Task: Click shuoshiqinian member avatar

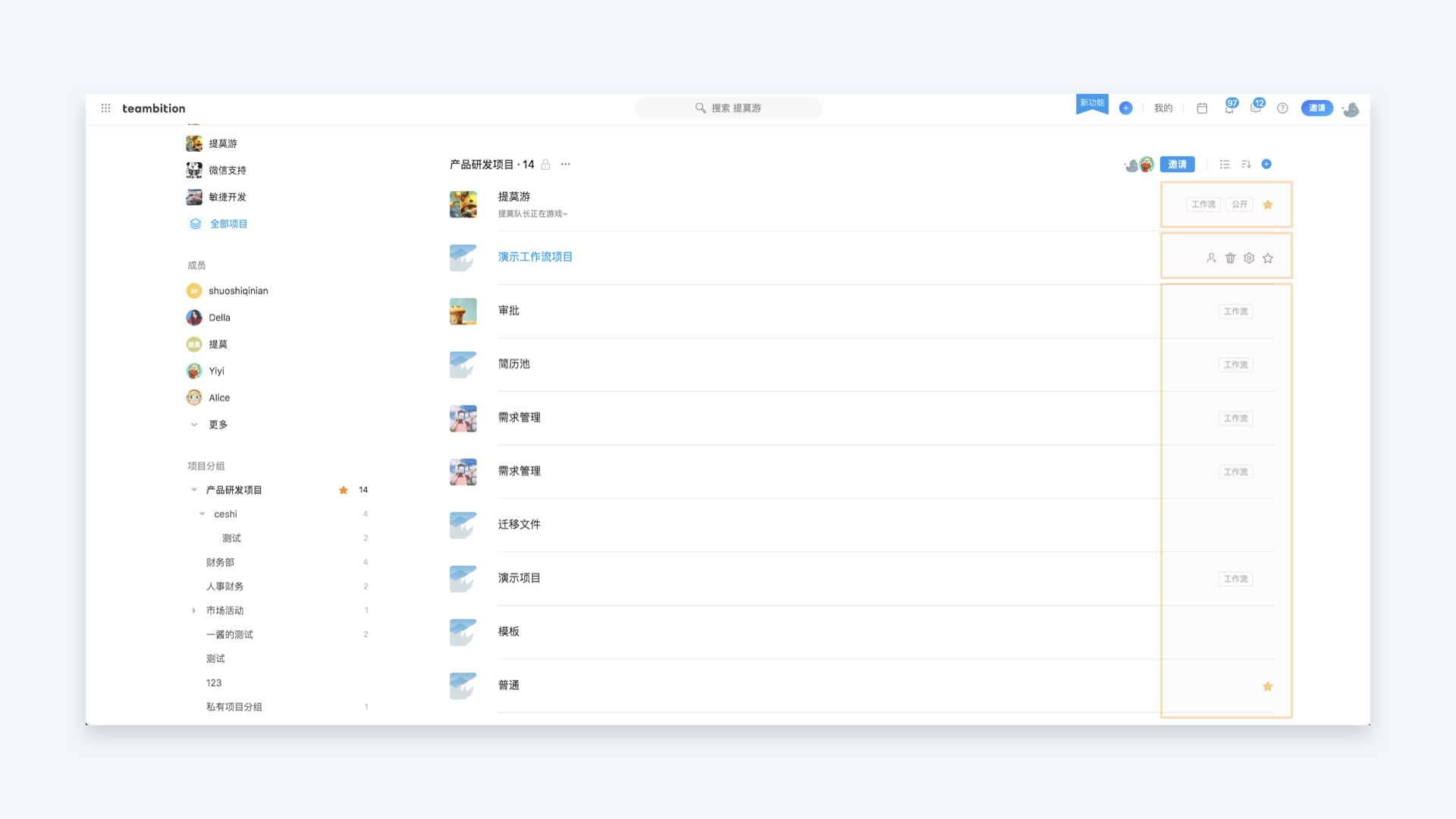Action: (194, 291)
